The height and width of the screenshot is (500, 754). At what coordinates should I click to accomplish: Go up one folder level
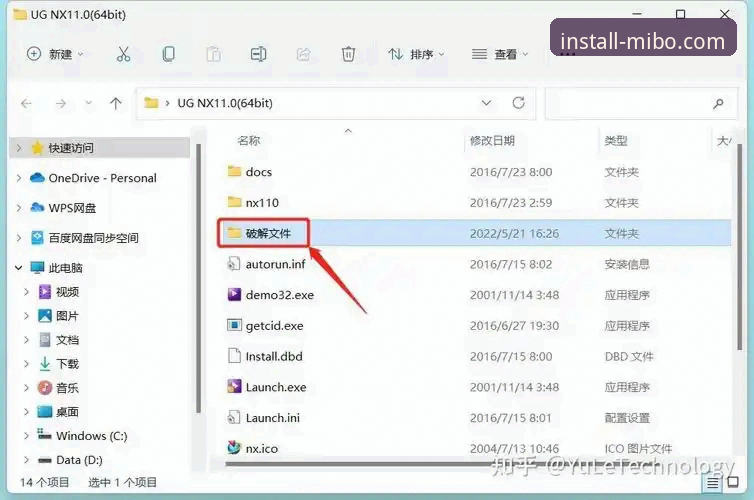pyautogui.click(x=115, y=103)
